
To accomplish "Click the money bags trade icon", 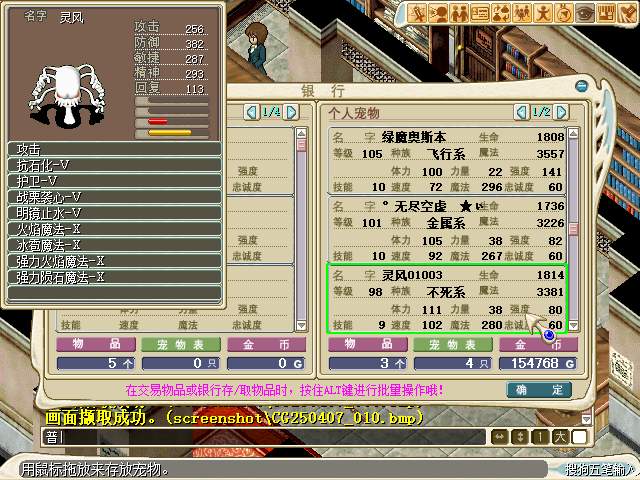I will (501, 13).
